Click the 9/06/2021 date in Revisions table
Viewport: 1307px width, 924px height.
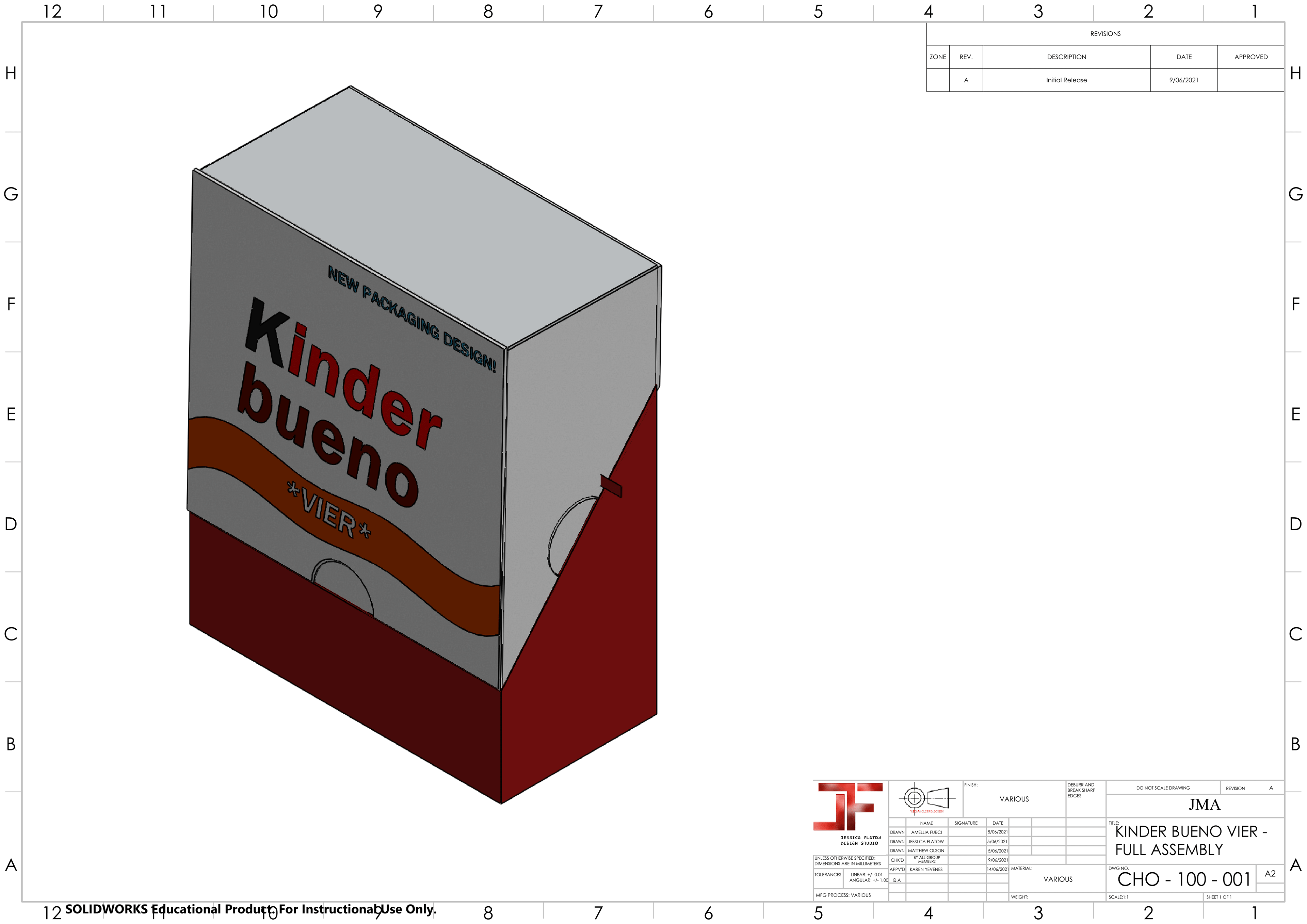[x=1183, y=80]
